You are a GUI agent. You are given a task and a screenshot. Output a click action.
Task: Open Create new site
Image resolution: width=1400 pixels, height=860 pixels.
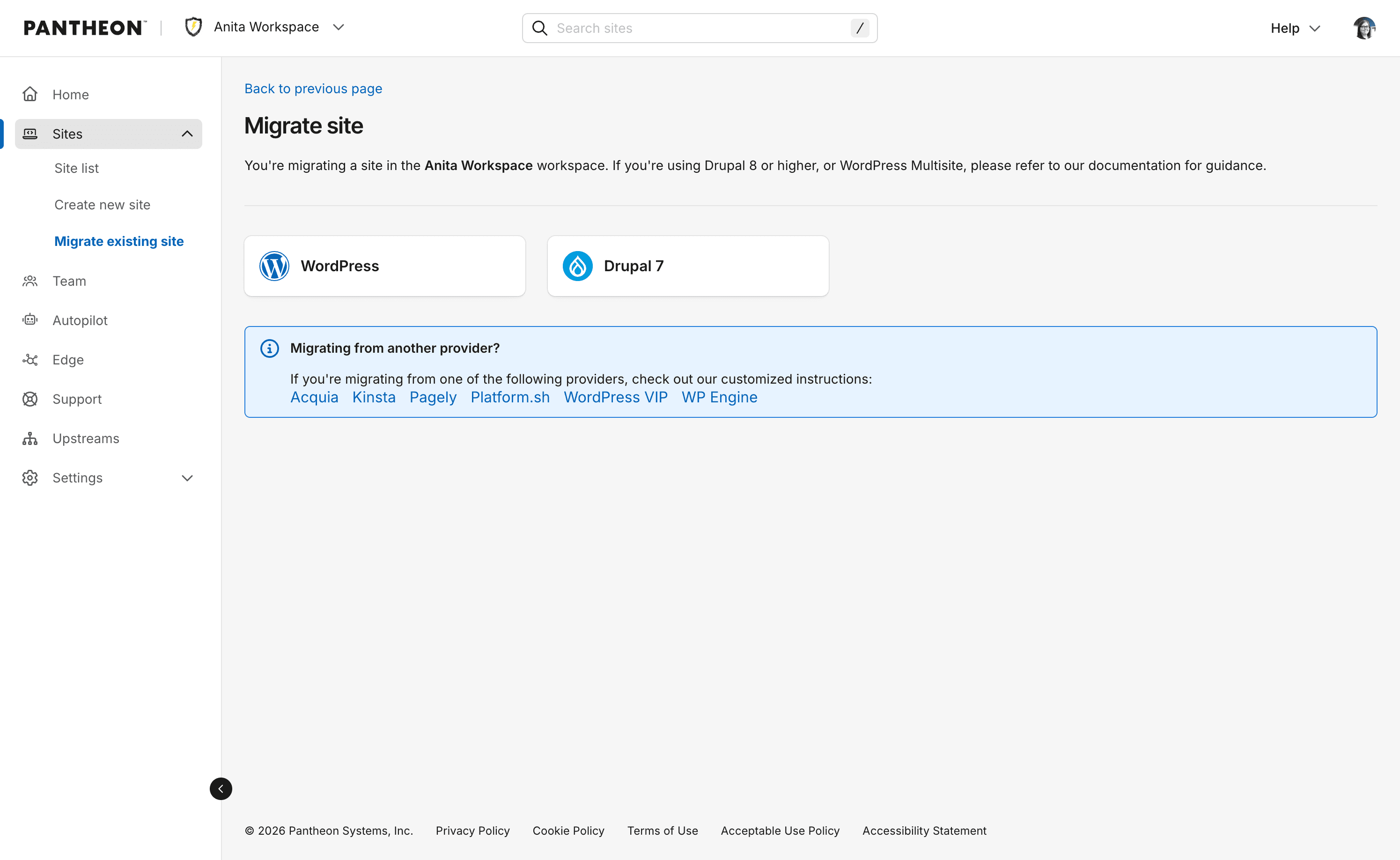(103, 205)
